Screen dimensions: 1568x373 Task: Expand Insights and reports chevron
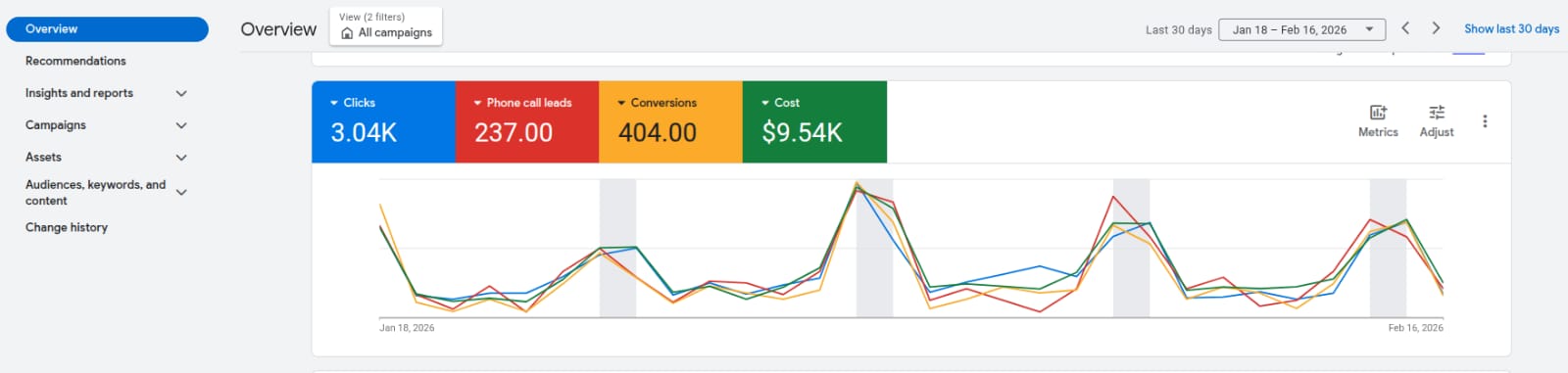[181, 93]
